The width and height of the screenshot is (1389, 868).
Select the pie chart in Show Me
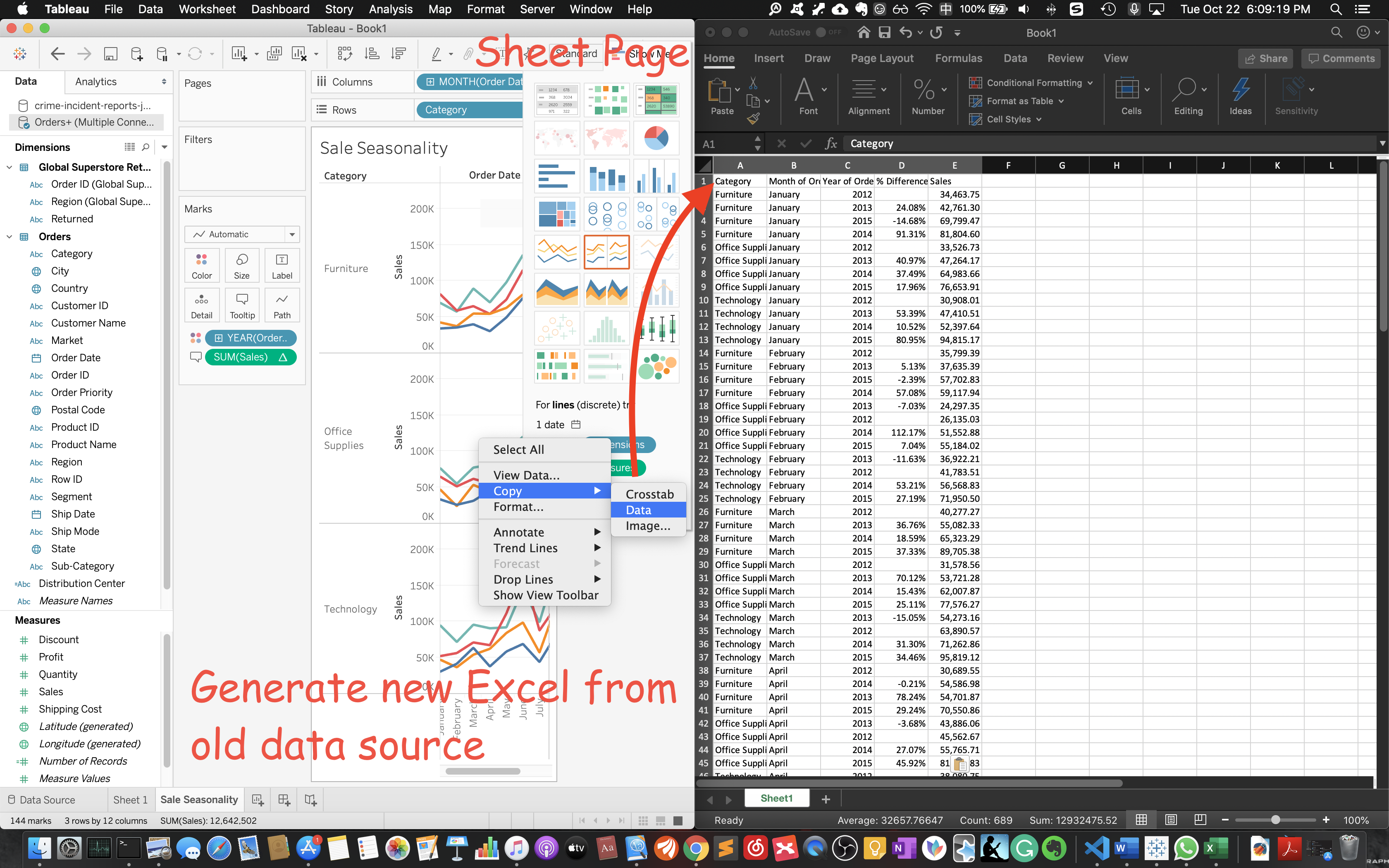click(x=656, y=138)
